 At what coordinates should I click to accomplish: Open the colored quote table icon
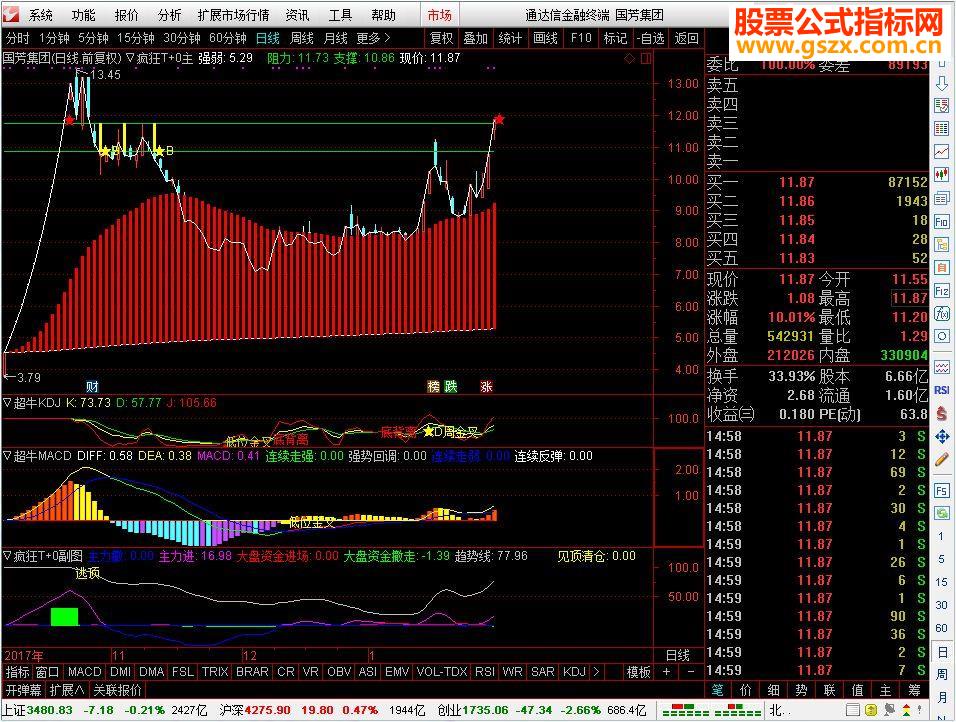(x=942, y=128)
